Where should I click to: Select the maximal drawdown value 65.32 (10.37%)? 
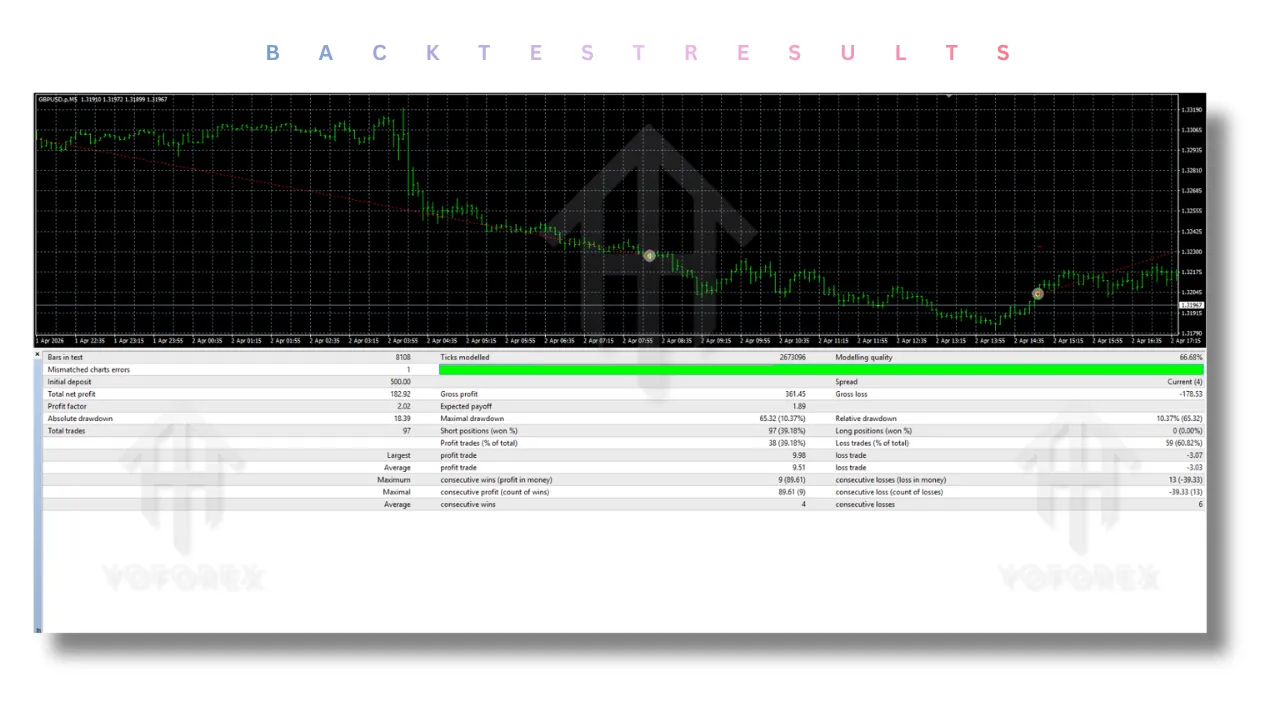(783, 419)
